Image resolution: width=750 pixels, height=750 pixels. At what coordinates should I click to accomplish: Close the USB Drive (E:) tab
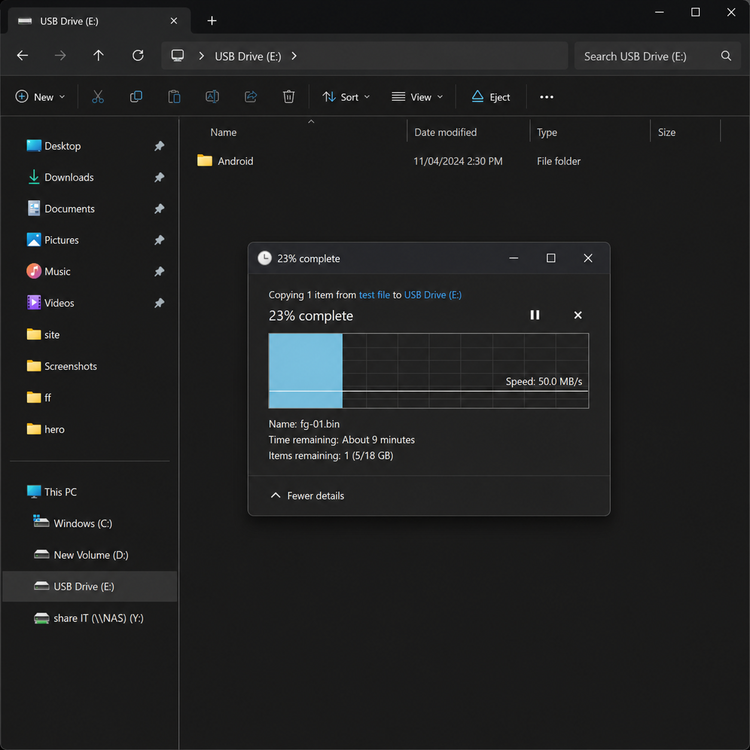(x=174, y=21)
